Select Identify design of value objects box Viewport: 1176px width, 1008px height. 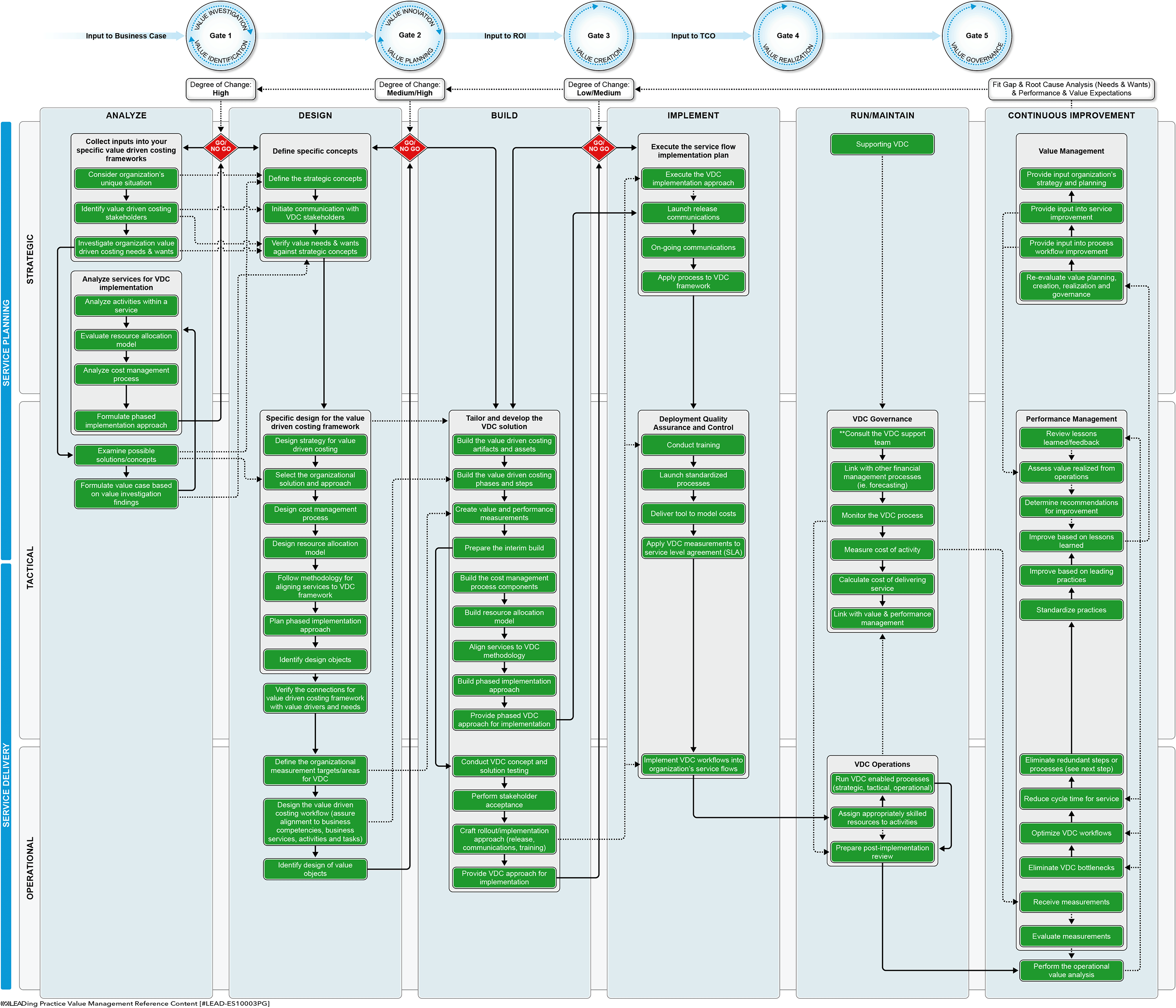pos(315,870)
